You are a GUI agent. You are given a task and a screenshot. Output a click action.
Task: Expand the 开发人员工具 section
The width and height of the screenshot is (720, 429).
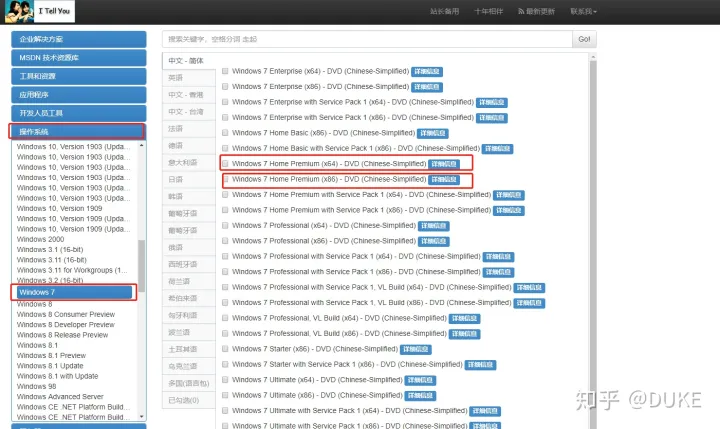(x=79, y=113)
